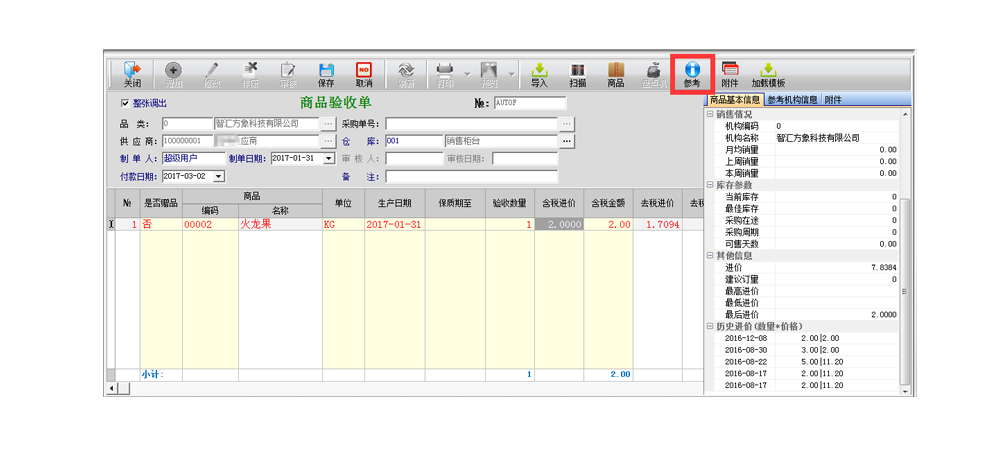The width and height of the screenshot is (1000, 450).
Task: Click the 机构名称 row in side panel
Action: (804, 138)
